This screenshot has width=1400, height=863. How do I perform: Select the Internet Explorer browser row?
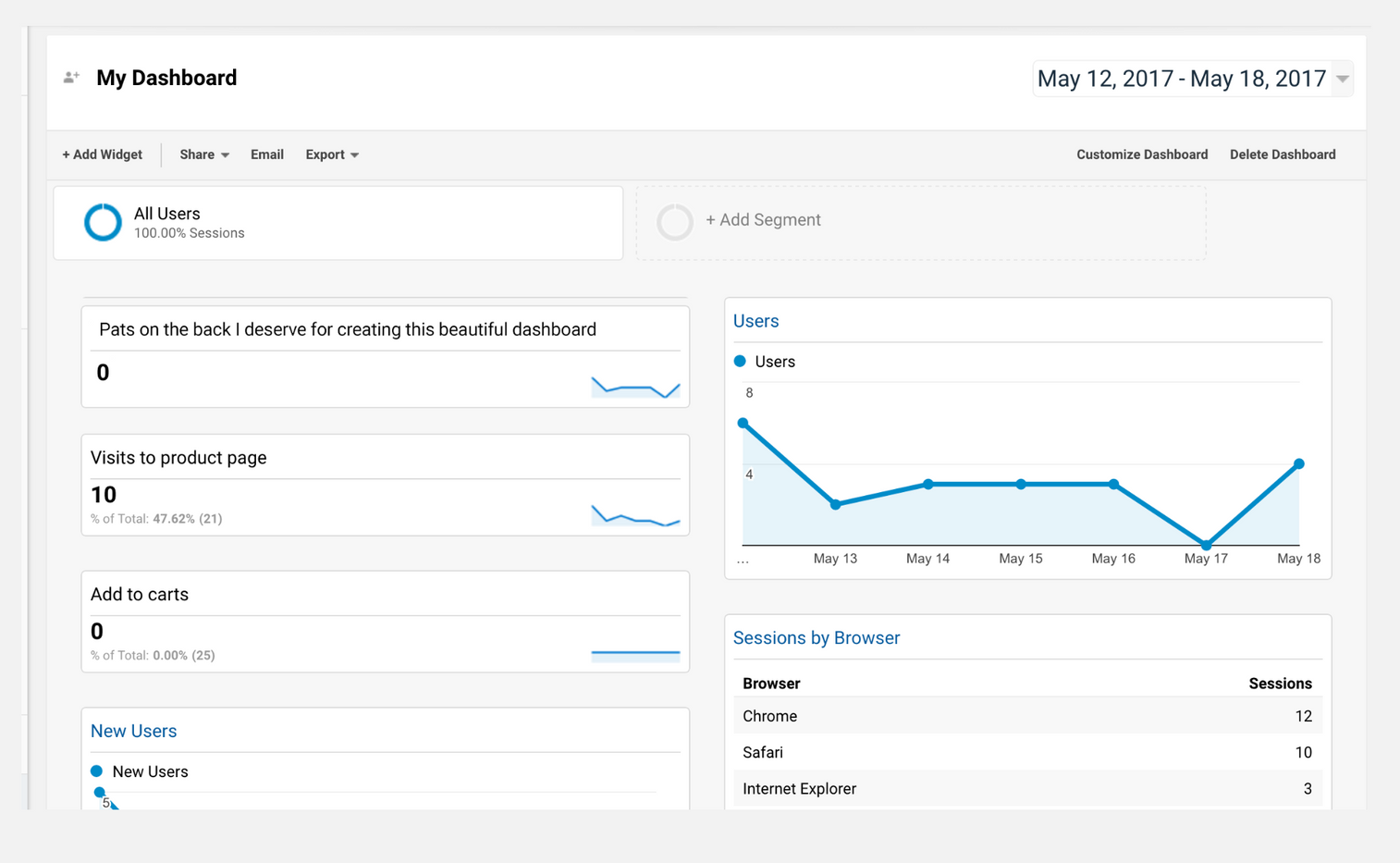[1027, 788]
